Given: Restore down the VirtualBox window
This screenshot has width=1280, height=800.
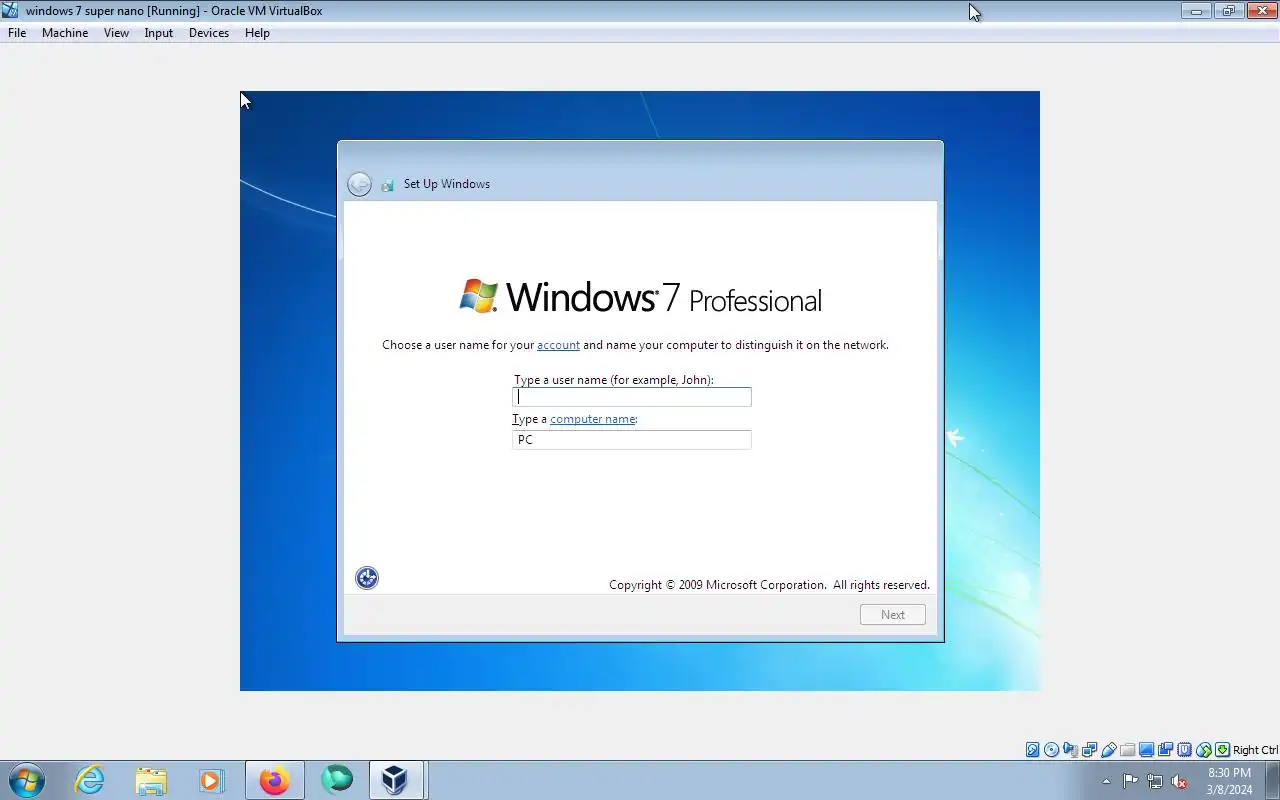Looking at the screenshot, I should pos(1228,11).
